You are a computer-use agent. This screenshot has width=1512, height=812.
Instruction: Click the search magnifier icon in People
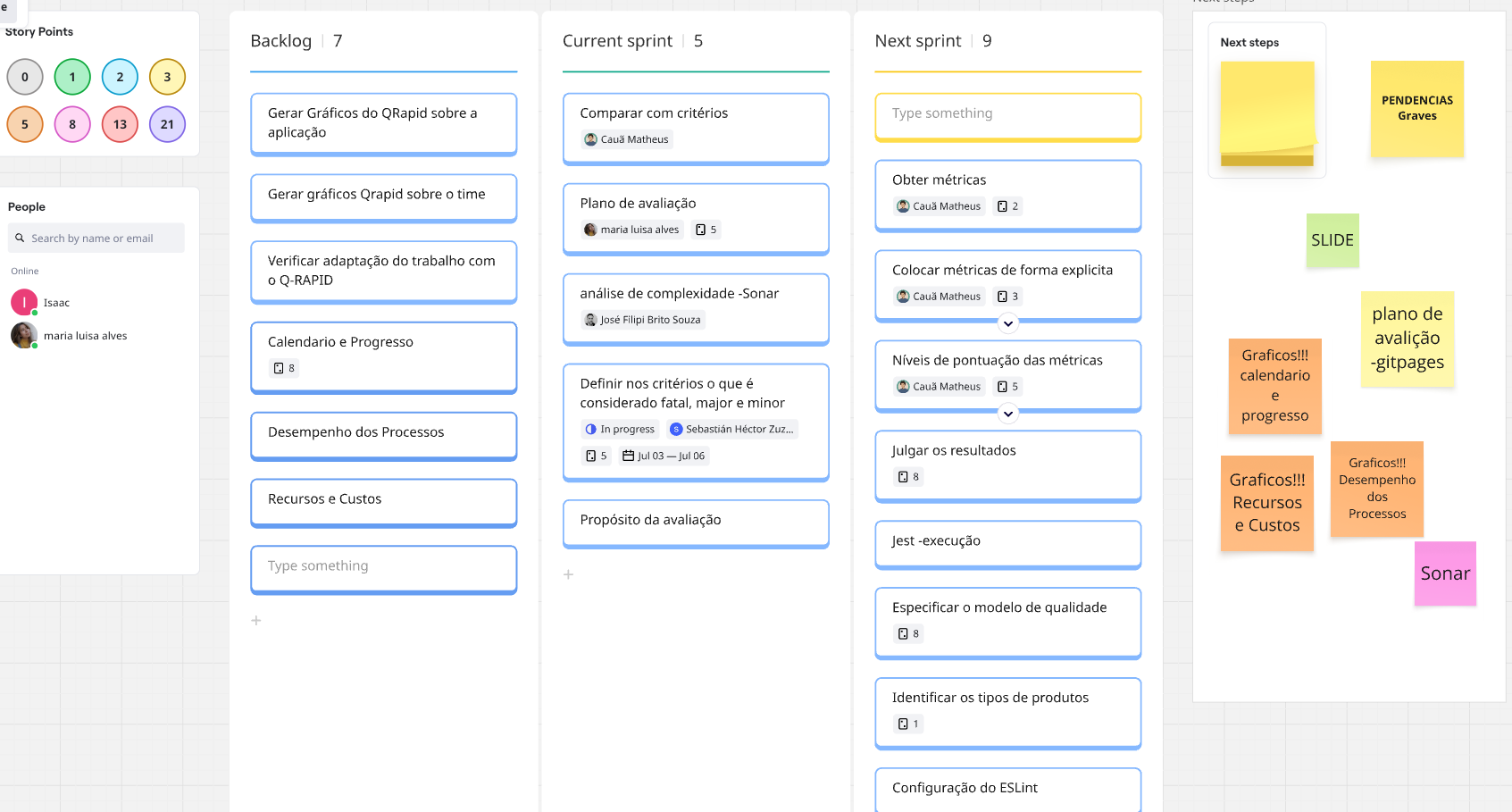pyautogui.click(x=20, y=239)
